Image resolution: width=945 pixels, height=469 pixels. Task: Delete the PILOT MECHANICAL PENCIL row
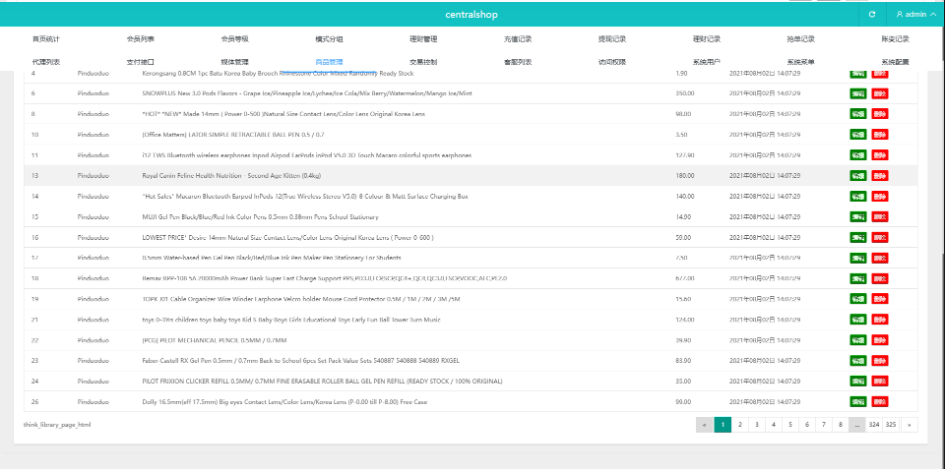(x=880, y=340)
